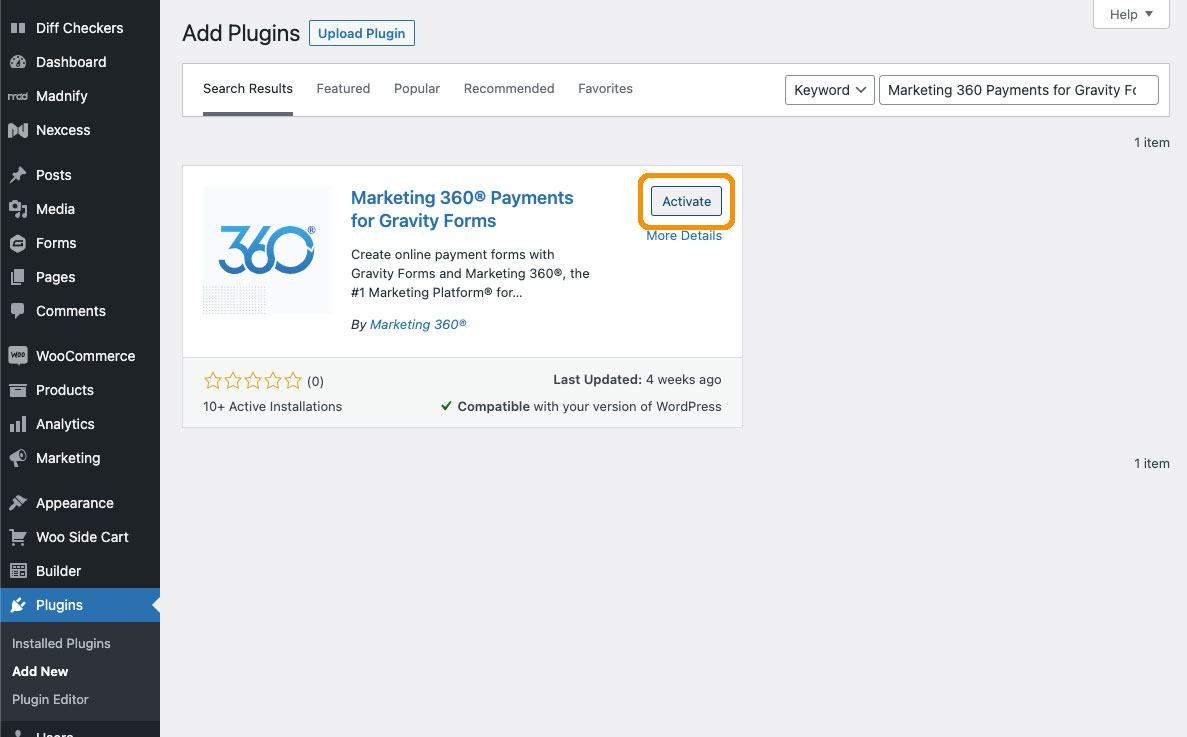Open Plugin Editor submenu item
Screen dimensions: 1187x737
click(50, 699)
